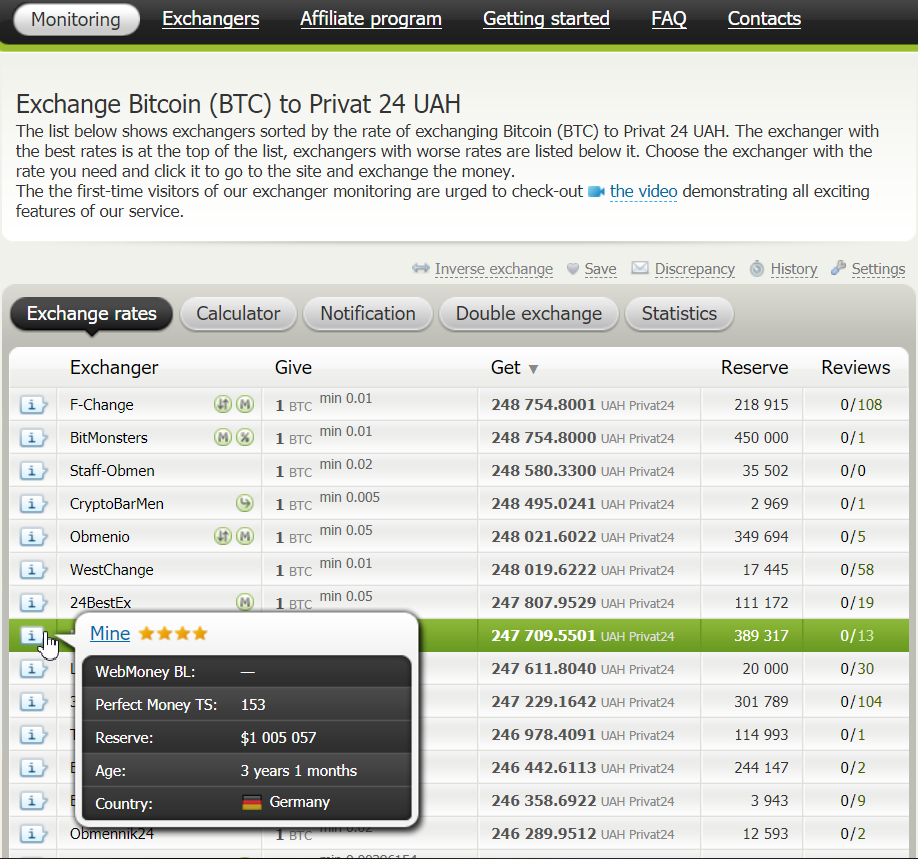Click the Inverse exchange link
Image resolution: width=918 pixels, height=859 pixels.
pyautogui.click(x=494, y=269)
